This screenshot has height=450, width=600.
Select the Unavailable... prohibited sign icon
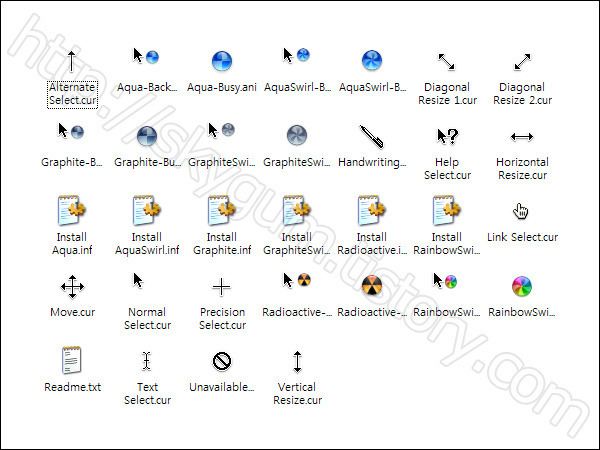(x=222, y=361)
